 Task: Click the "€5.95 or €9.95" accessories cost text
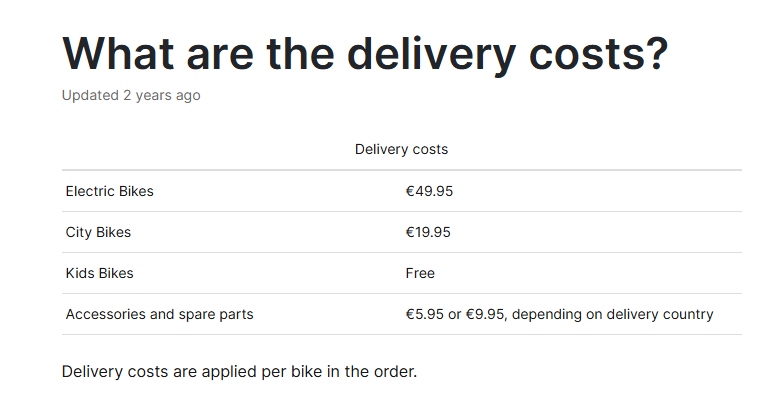click(x=455, y=314)
